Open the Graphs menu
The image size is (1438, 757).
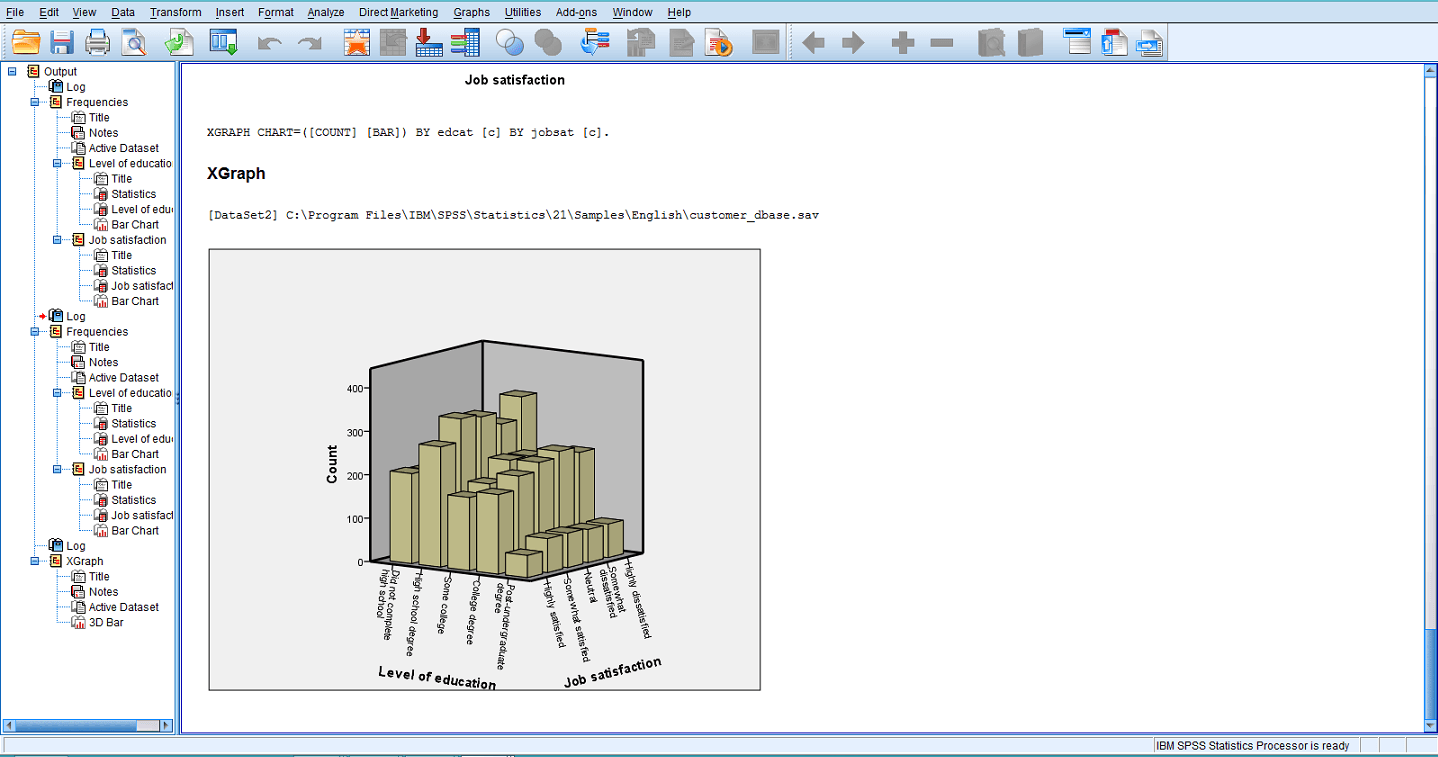(471, 12)
